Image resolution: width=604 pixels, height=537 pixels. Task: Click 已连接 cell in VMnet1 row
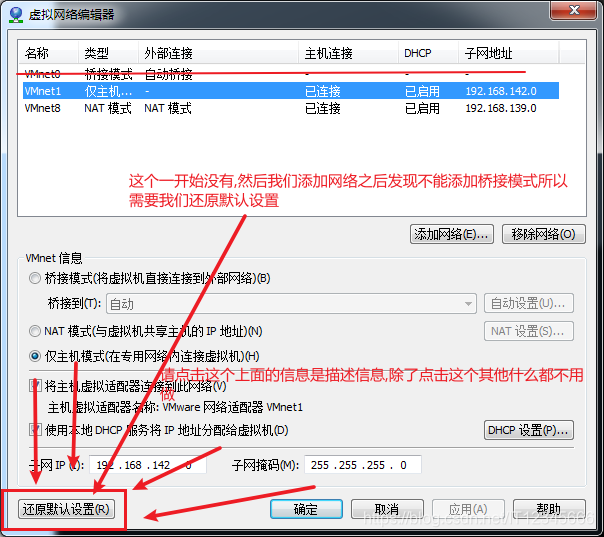click(323, 91)
